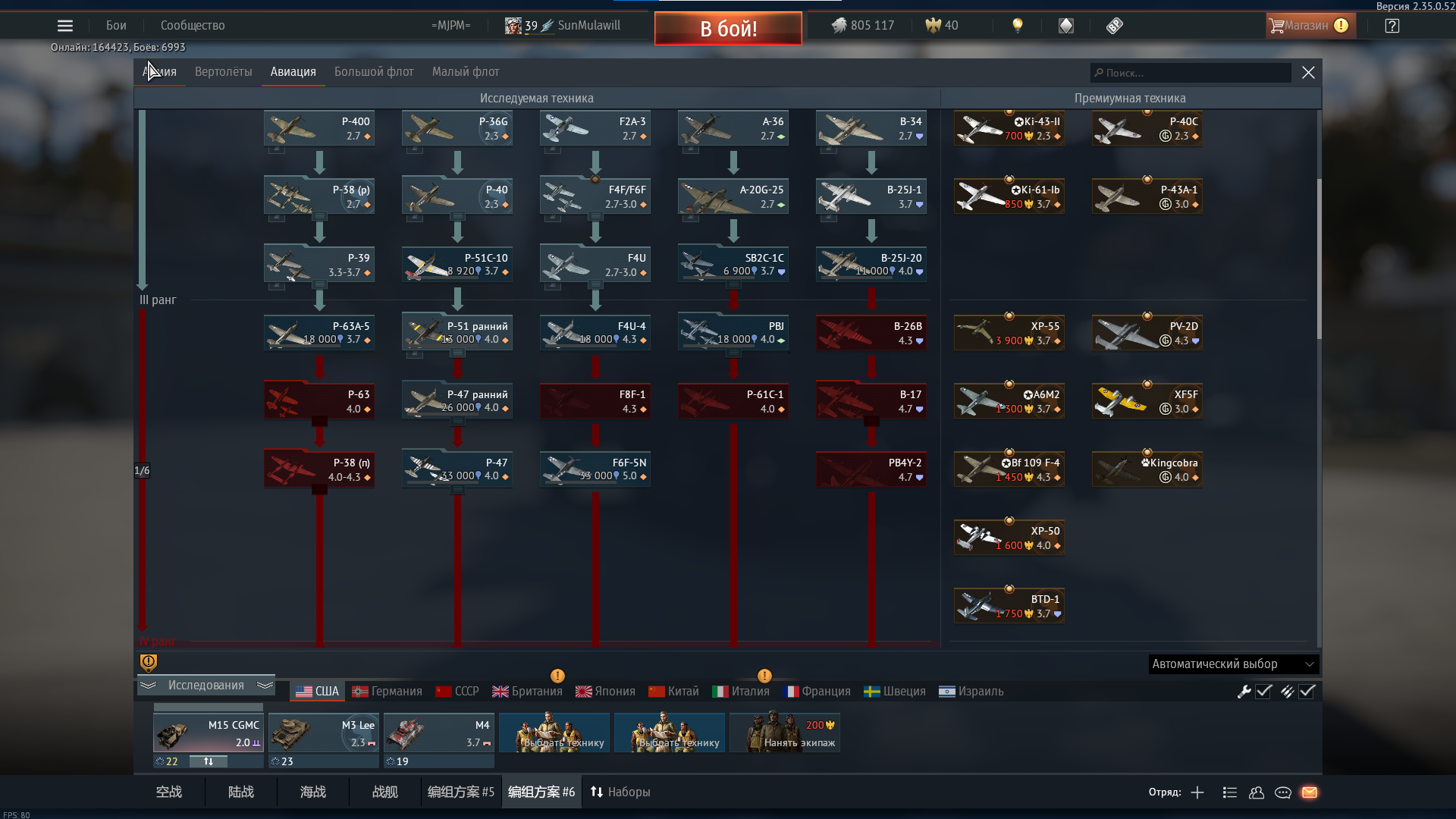This screenshot has height=819, width=1456.
Task: Click the Silver Lions currency icon
Action: tap(839, 26)
